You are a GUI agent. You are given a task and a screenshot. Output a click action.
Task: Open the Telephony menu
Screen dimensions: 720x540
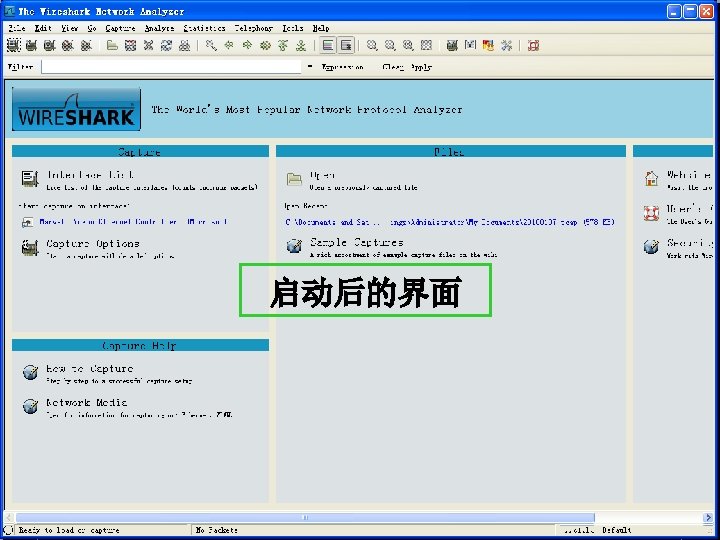(x=254, y=28)
